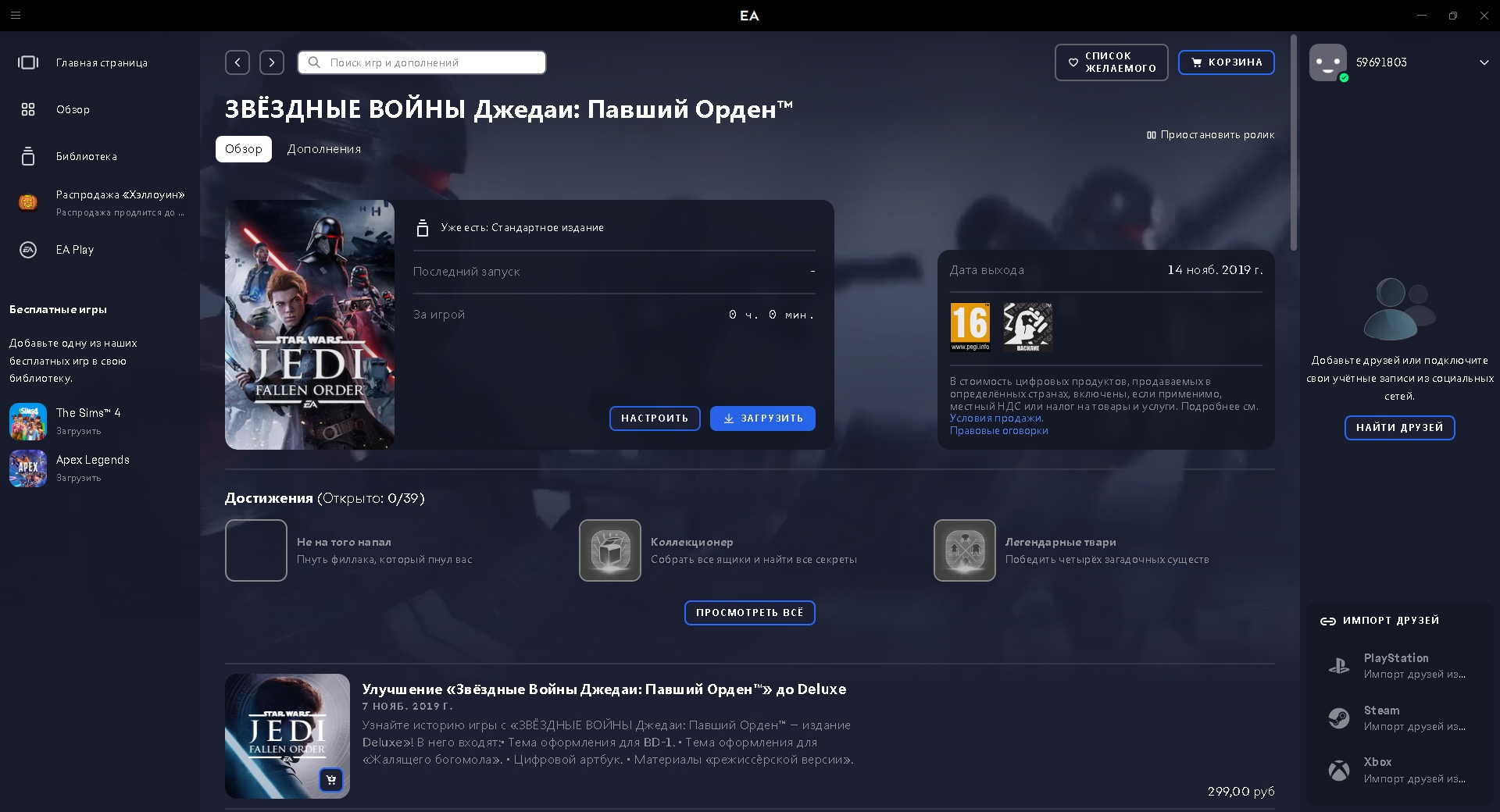
Task: Select the Не на того напал achievement icon
Action: tap(256, 550)
